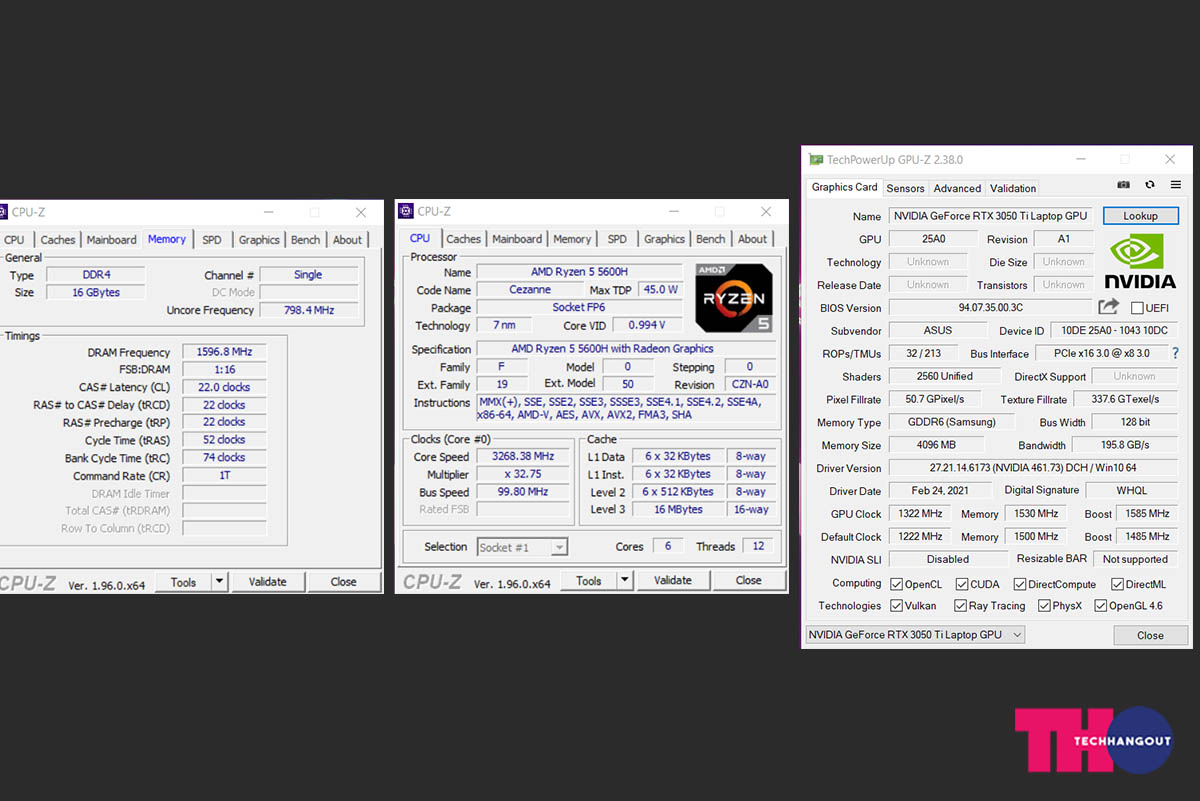Open Graphics tab in the CPU-Z processor window
1200x801 pixels.
664,239
